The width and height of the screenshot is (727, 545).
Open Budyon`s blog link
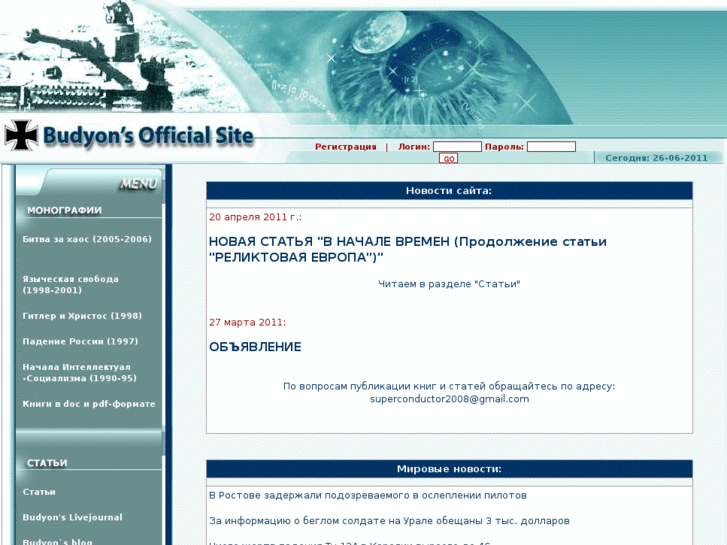coord(57,541)
